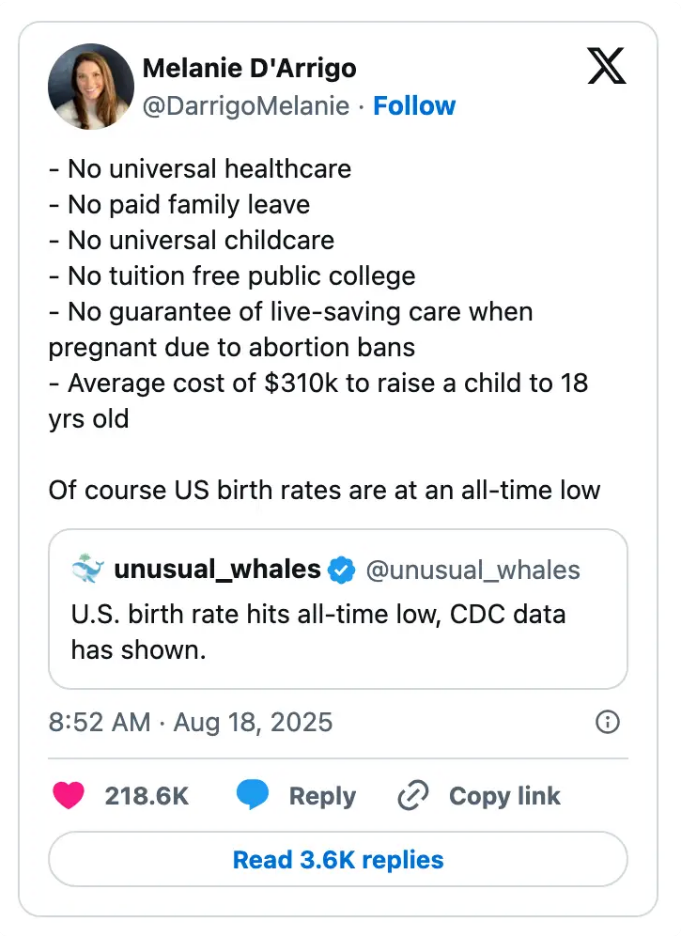
Task: Click the whale avatar of unusual_whales
Action: click(x=88, y=569)
